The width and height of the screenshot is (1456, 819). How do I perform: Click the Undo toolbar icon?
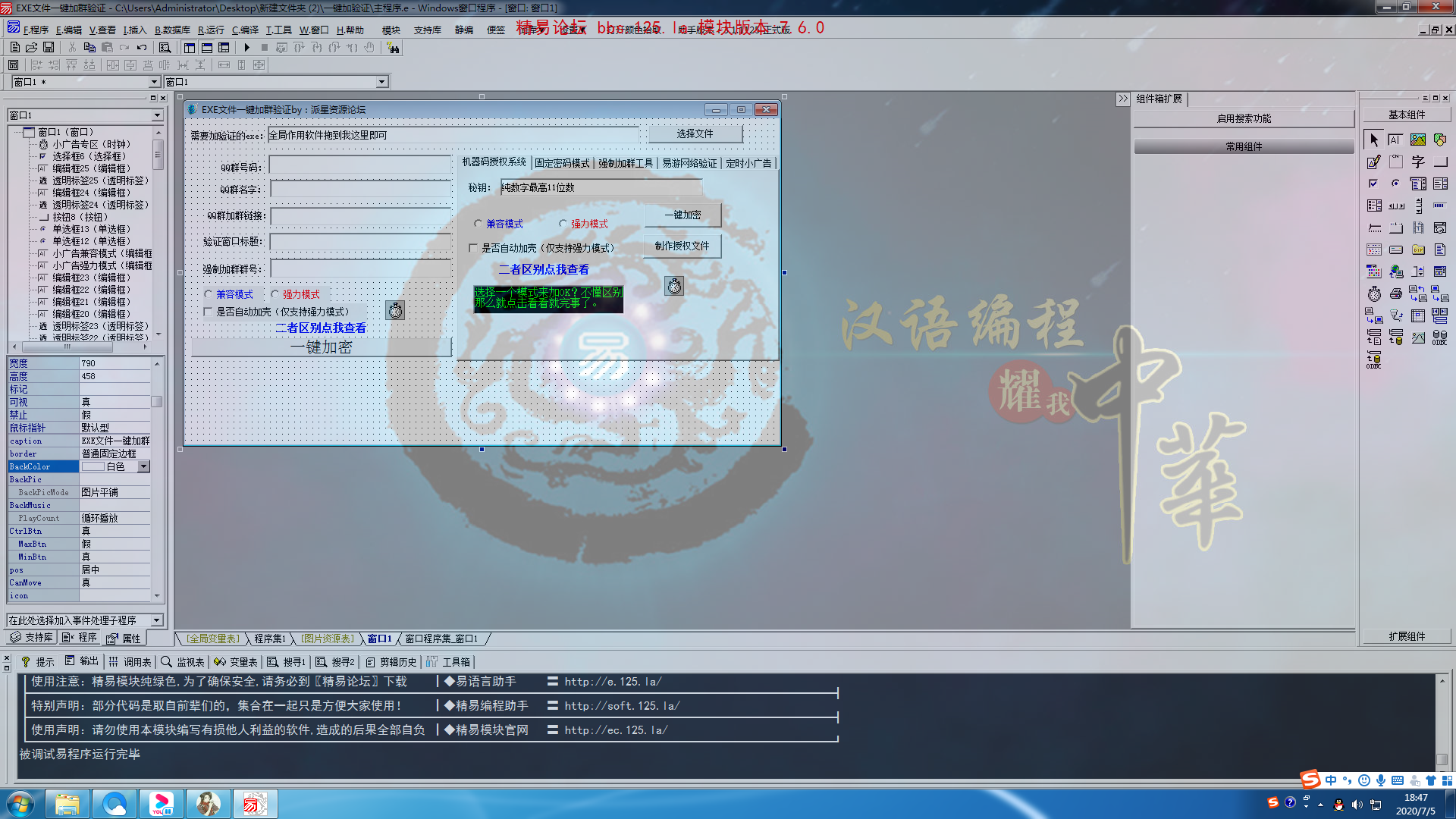(142, 48)
